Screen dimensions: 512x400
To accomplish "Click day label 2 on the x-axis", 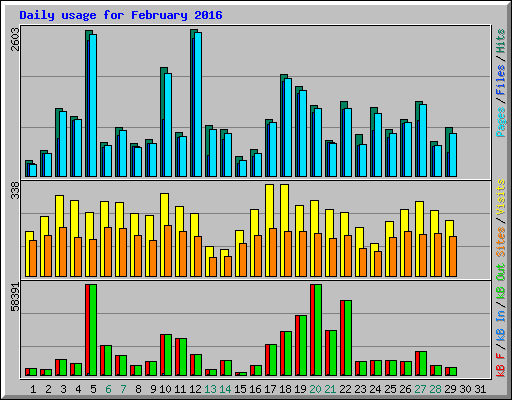I will 48,389.
